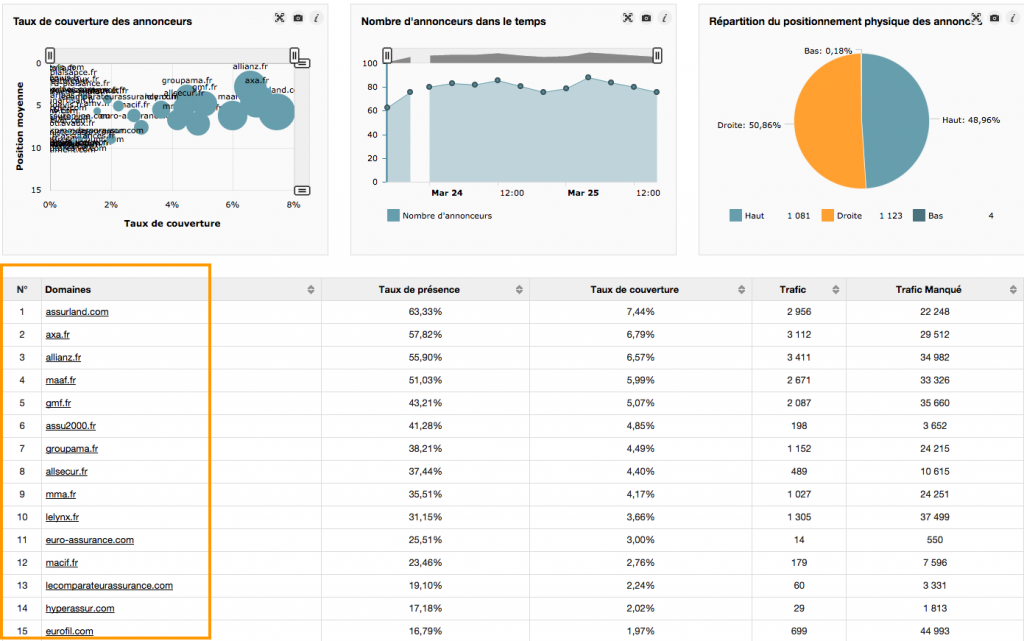Screen dimensions: 1024x641
Task: Open info for Taux de couverture des annonceurs chart
Action: pos(316,18)
